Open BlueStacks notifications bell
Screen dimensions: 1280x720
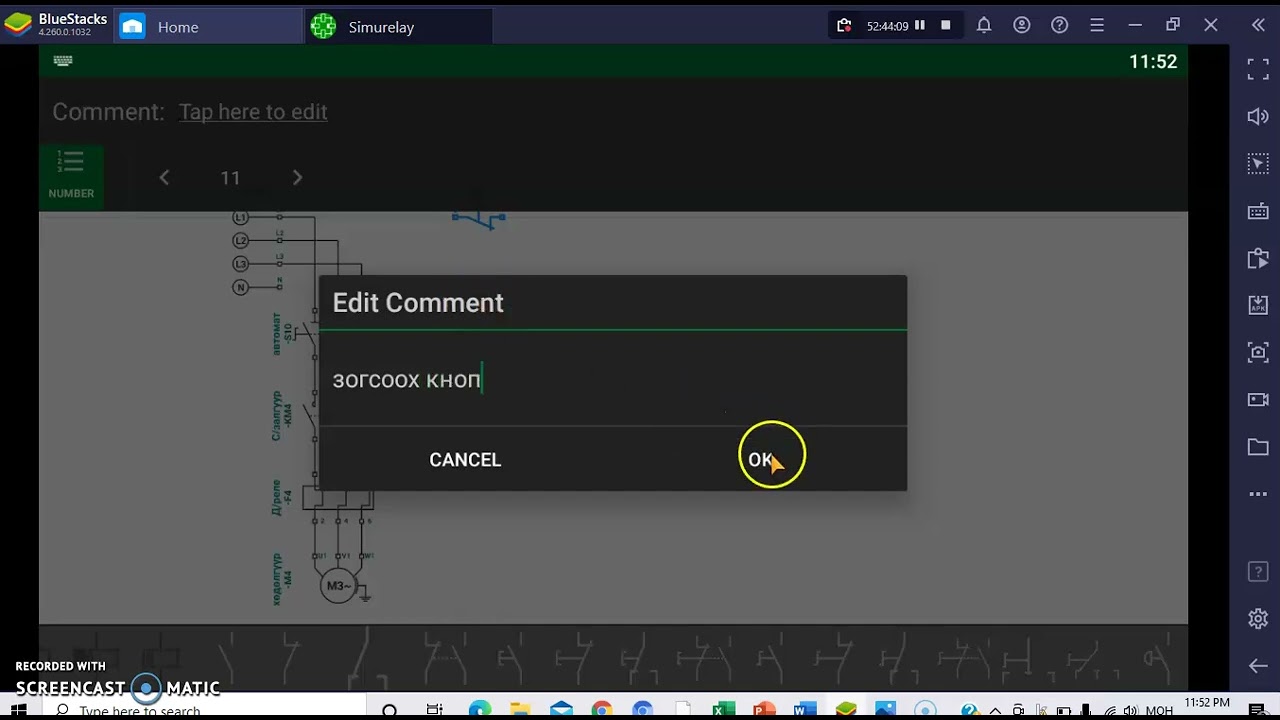[984, 26]
